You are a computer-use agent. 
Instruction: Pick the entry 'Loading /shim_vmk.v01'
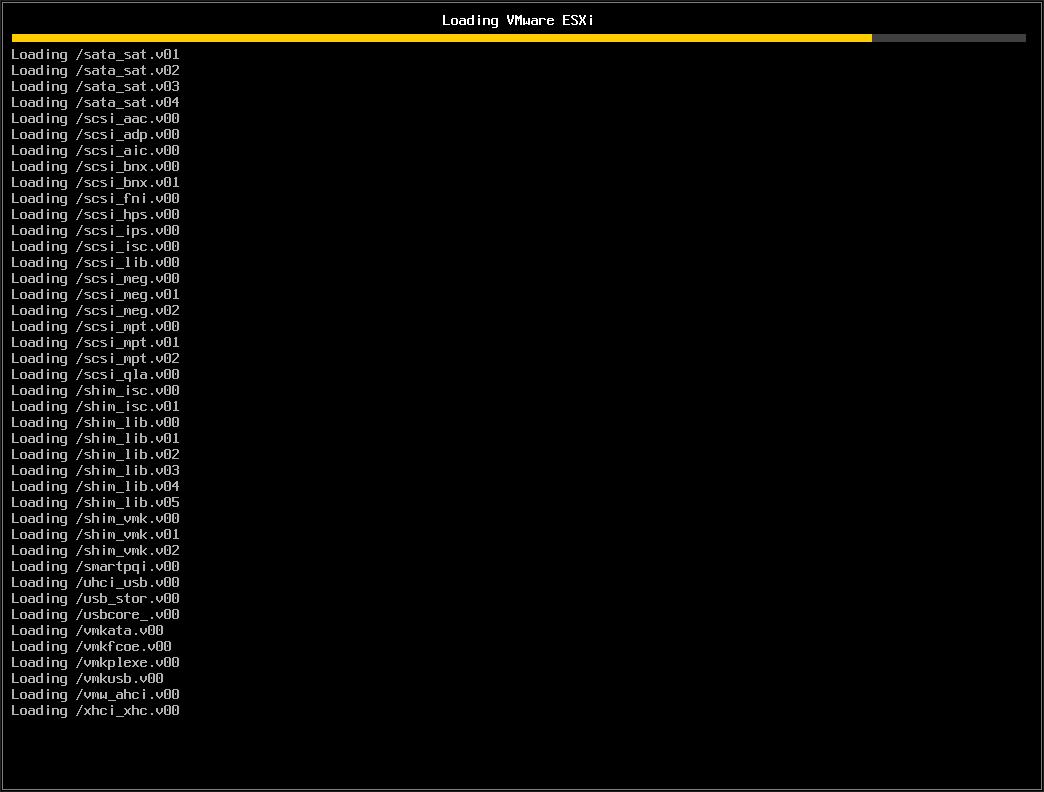pyautogui.click(x=95, y=534)
